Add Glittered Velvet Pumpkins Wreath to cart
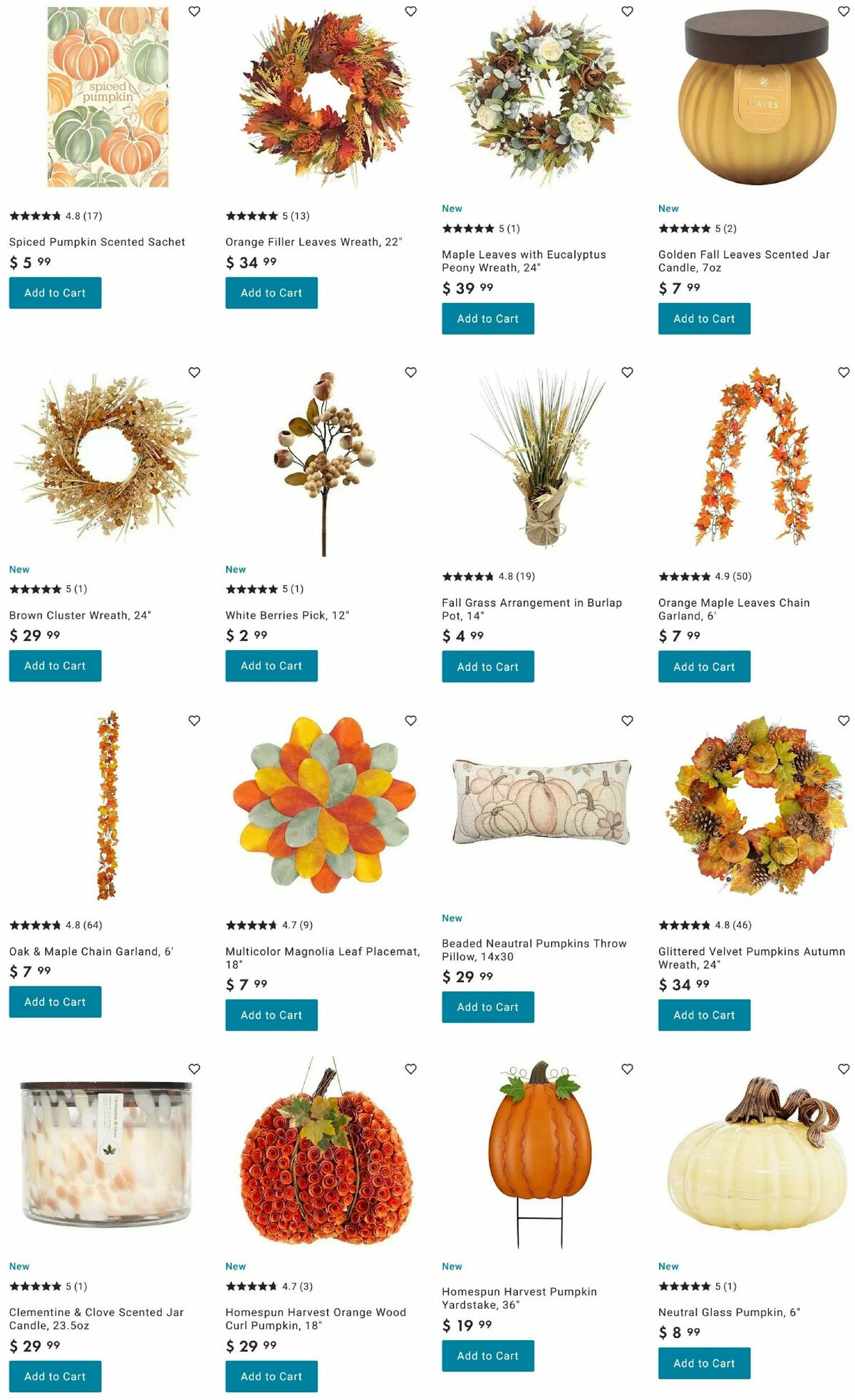Screen dimensions: 855x1400 click(x=704, y=1015)
